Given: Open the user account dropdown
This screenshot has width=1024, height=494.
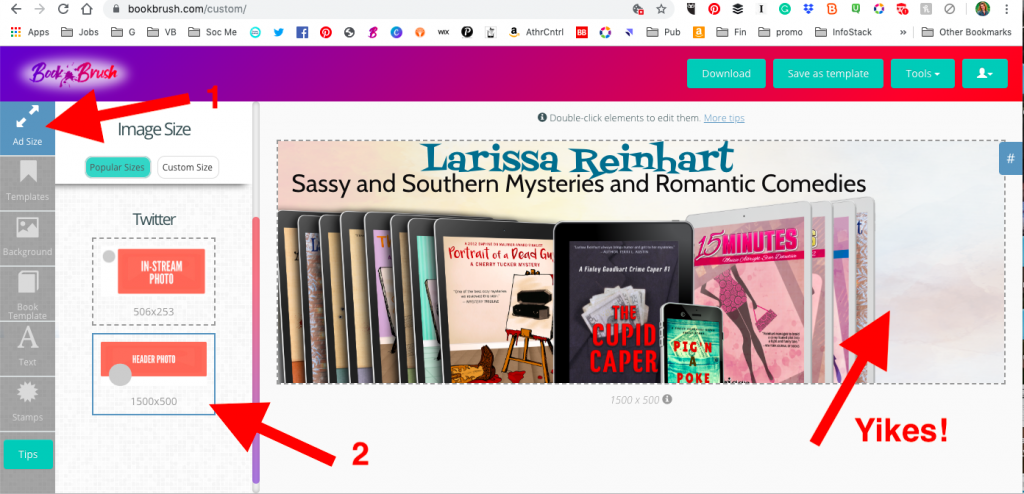Looking at the screenshot, I should click(x=984, y=74).
